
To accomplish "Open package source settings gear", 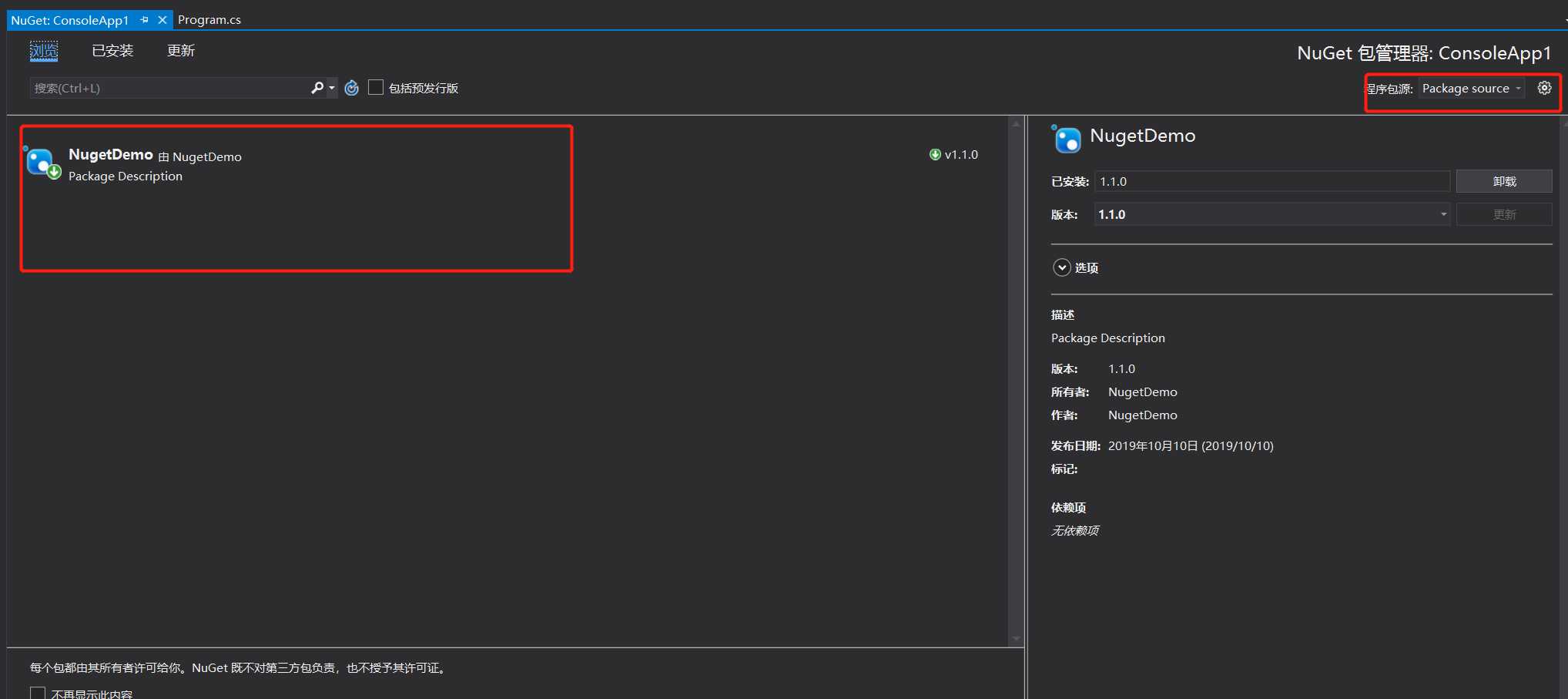I will [1544, 88].
